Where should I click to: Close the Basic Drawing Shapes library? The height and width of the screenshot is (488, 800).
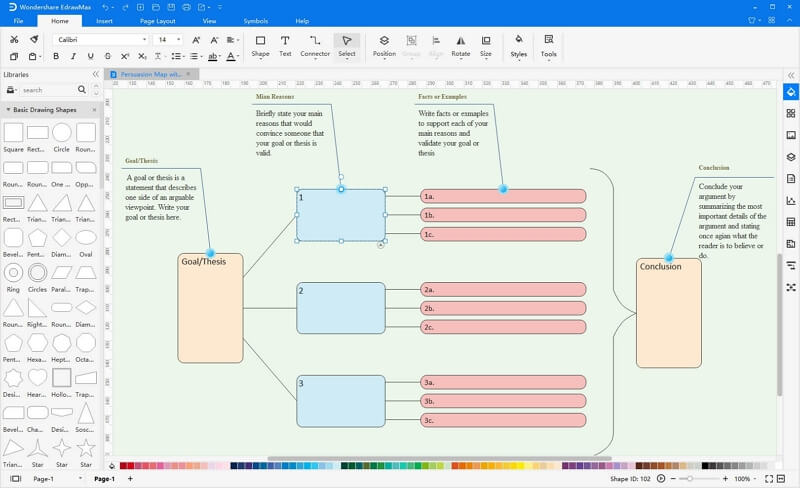pos(94,110)
